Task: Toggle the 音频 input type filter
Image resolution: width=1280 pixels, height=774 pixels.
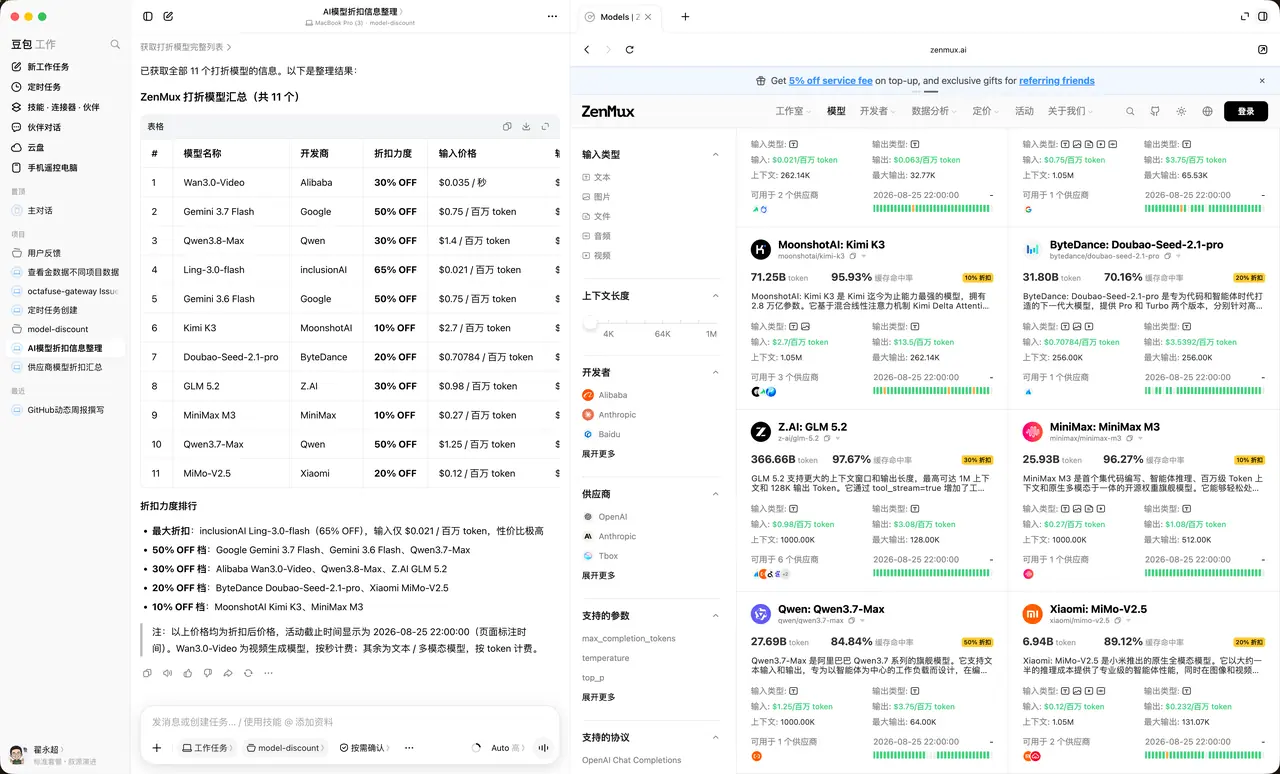Action: pyautogui.click(x=596, y=236)
